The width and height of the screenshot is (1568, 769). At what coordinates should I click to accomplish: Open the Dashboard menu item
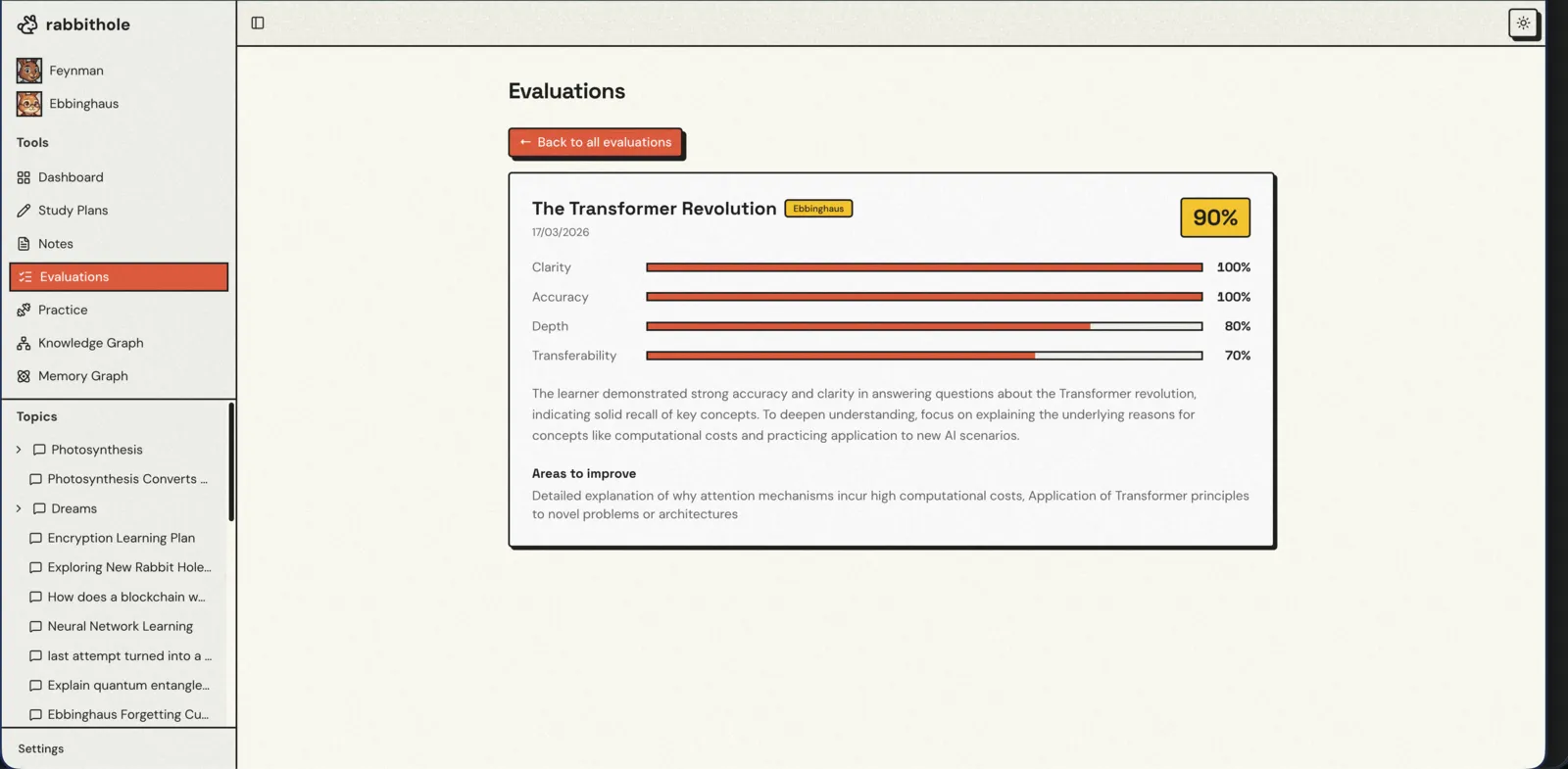coord(119,177)
